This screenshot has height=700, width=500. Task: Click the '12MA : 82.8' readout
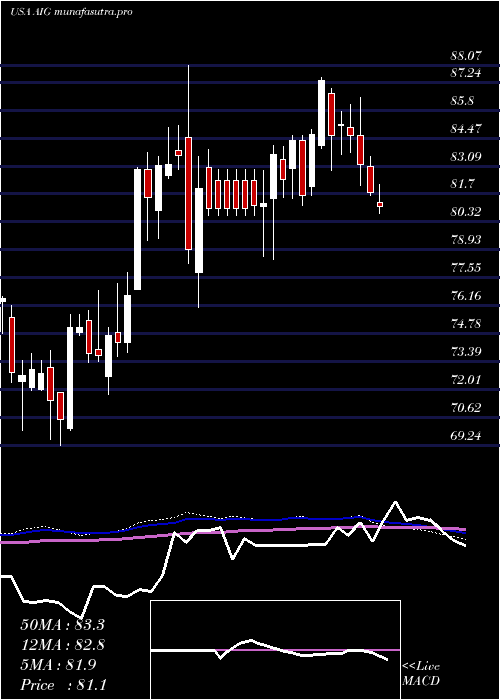coord(62,645)
